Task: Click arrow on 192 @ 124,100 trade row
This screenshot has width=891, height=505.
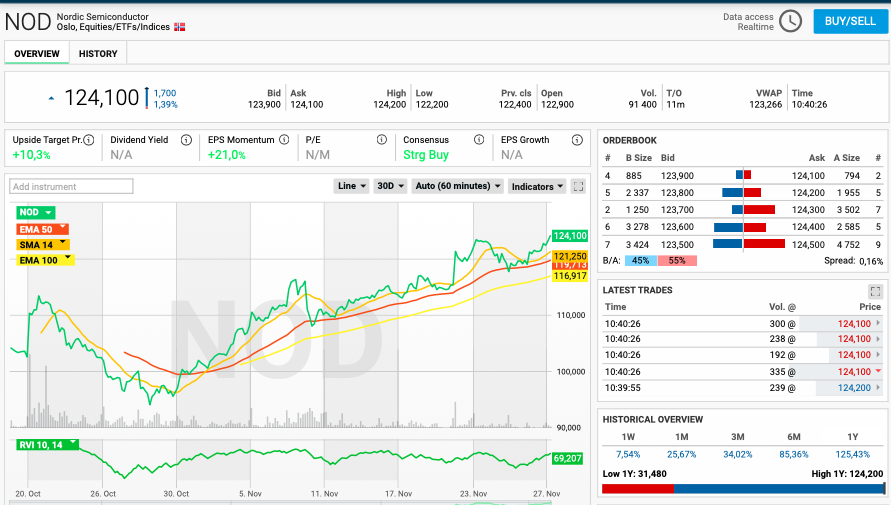Action: coord(878,354)
